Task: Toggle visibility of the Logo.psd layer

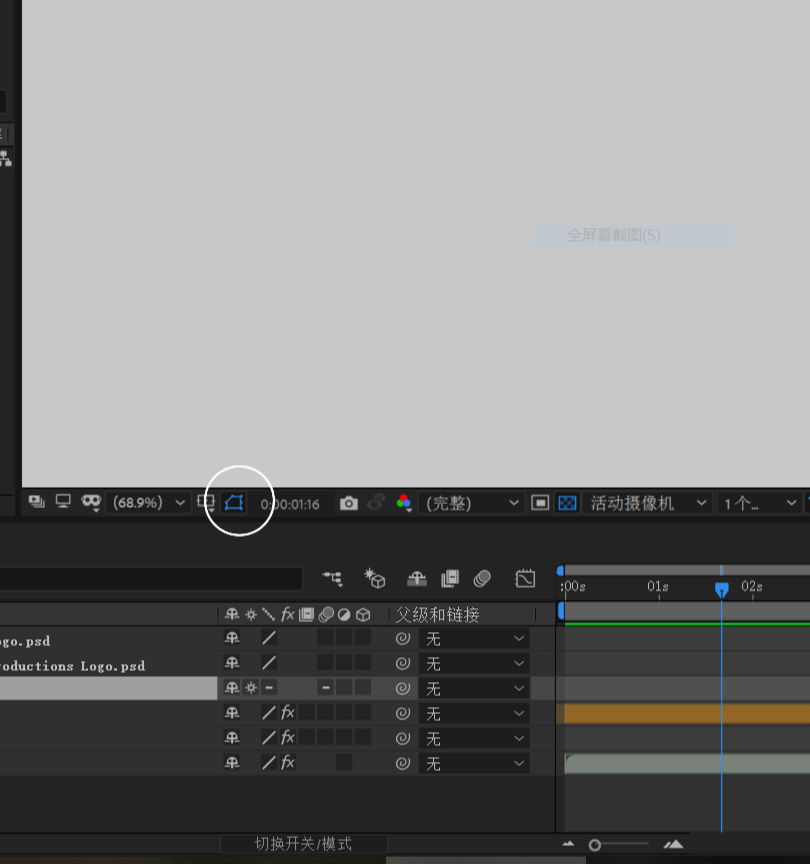Action: point(3,641)
